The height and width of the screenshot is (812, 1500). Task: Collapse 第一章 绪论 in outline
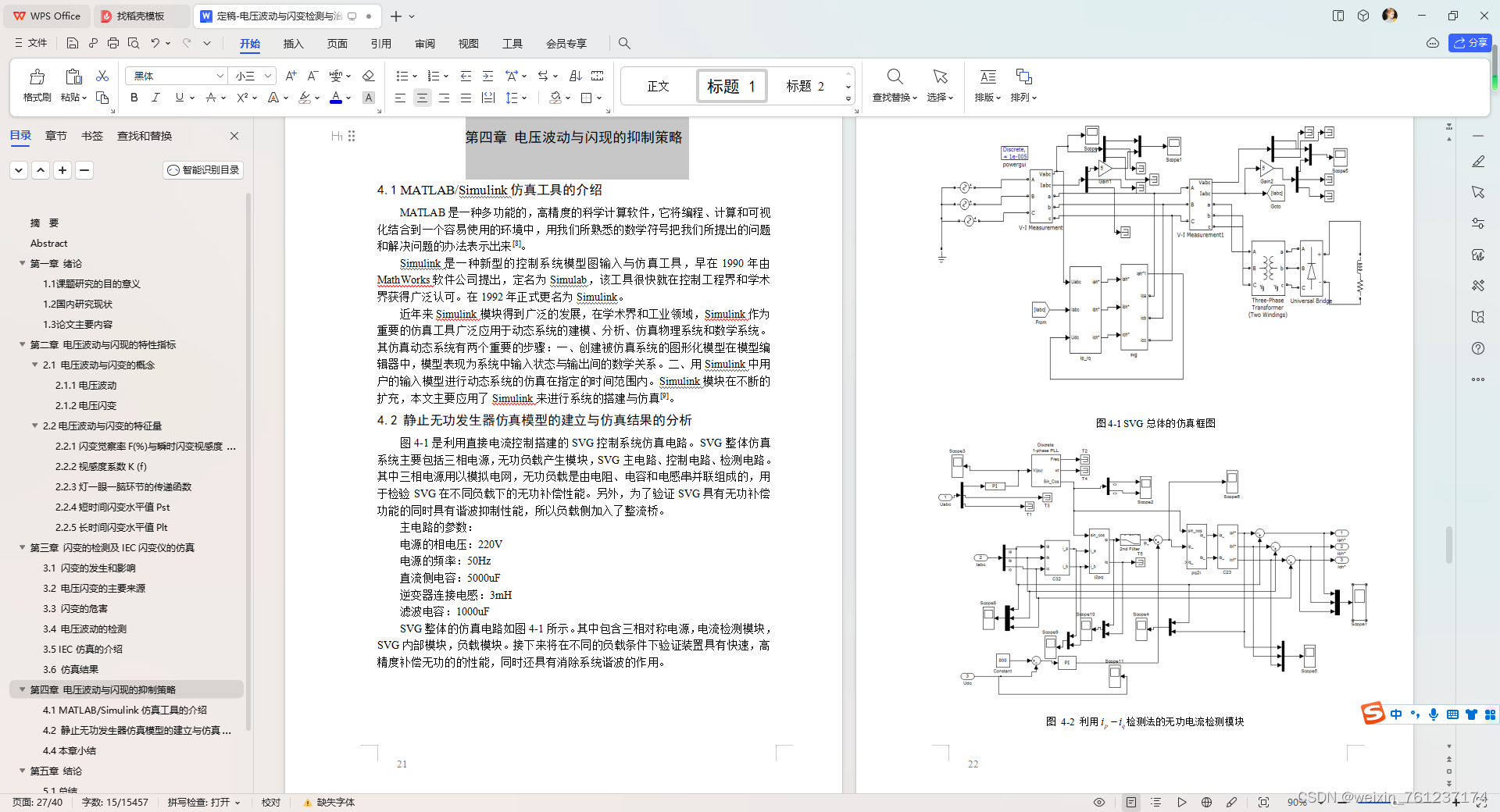23,263
